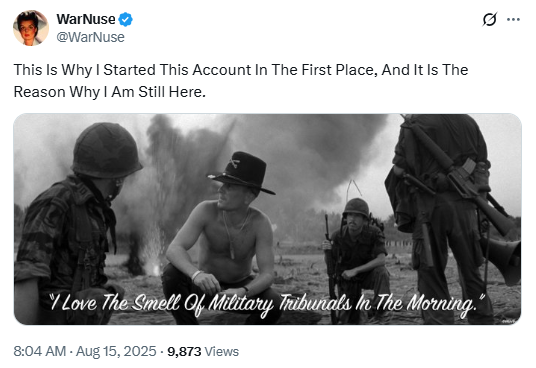
Task: View the 9,873 Views count
Action: 203,351
